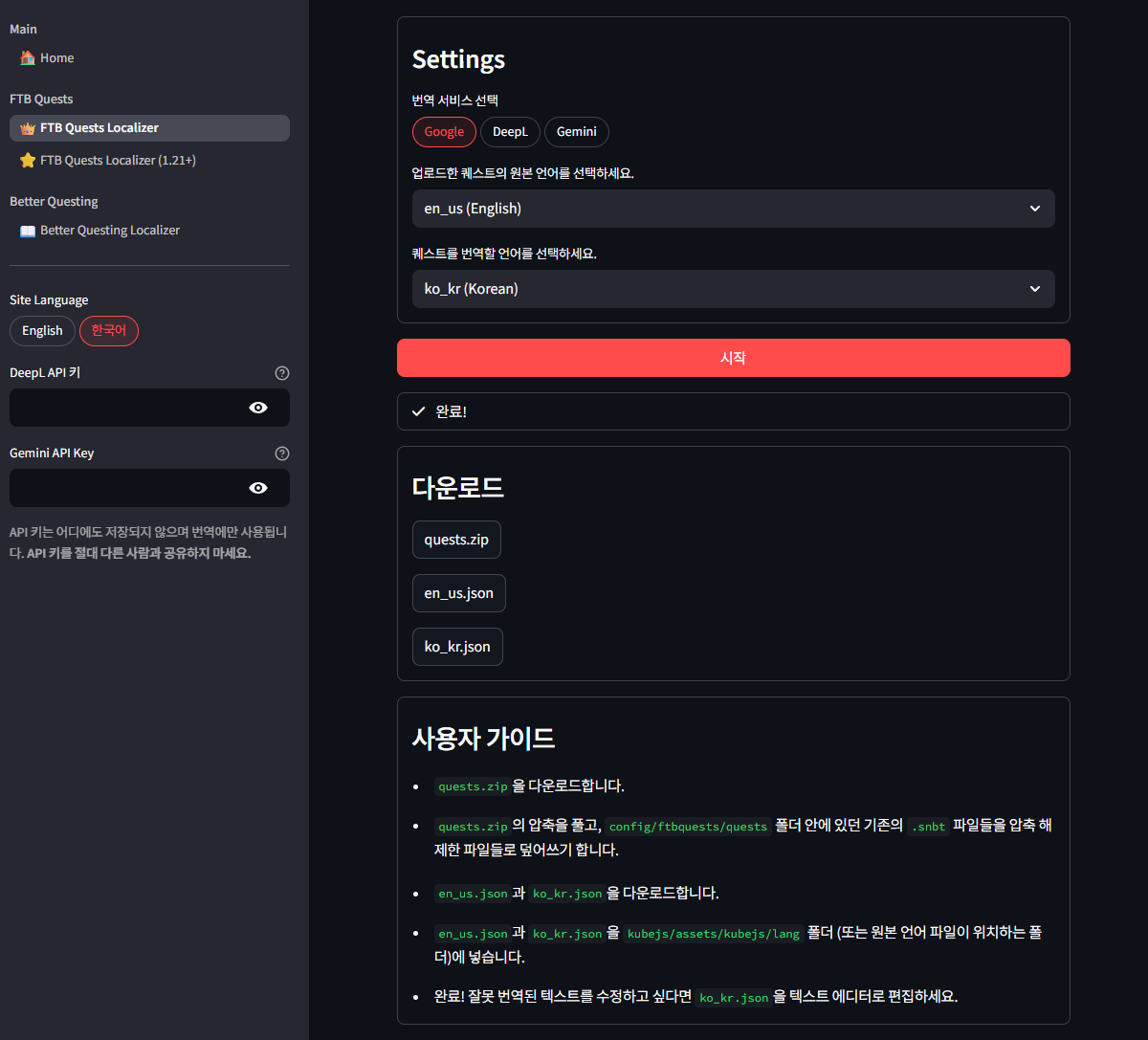The width and height of the screenshot is (1148, 1040).
Task: Click the 다운로드 heading
Action: 458,488
